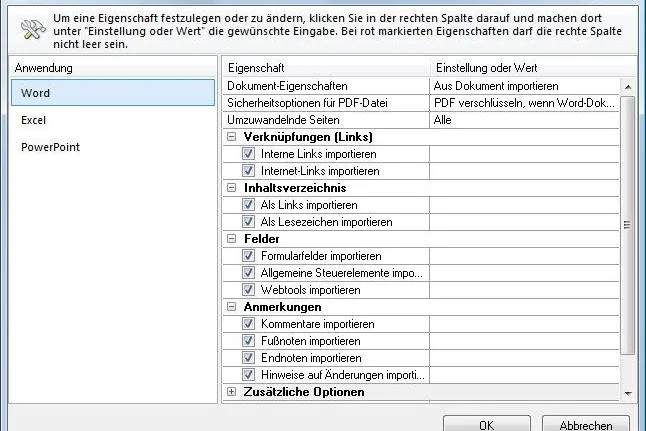Disable Kommentare importieren
The height and width of the screenshot is (431, 646).
(248, 323)
